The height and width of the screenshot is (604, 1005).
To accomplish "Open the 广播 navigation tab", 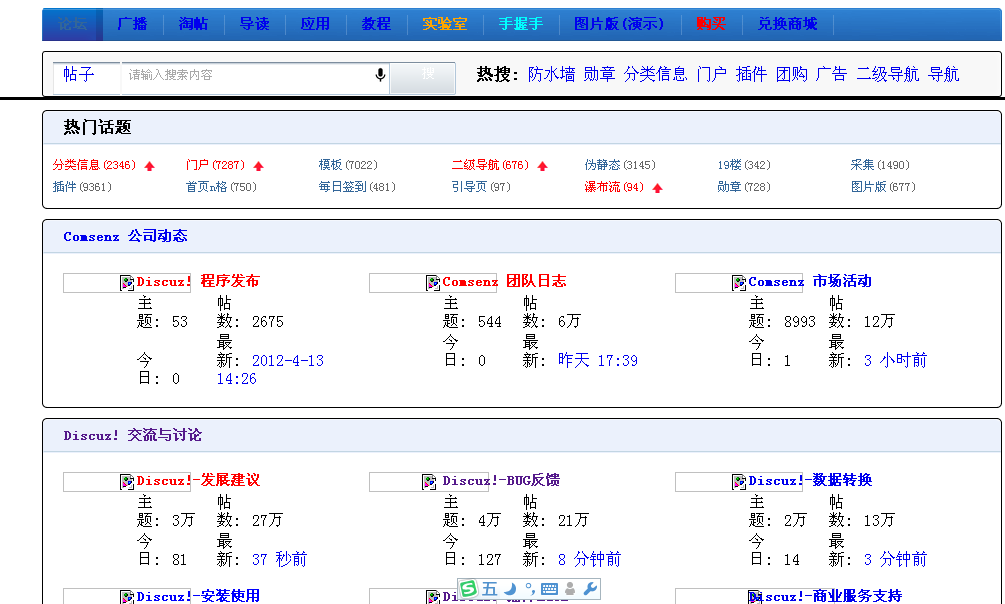I will [132, 24].
